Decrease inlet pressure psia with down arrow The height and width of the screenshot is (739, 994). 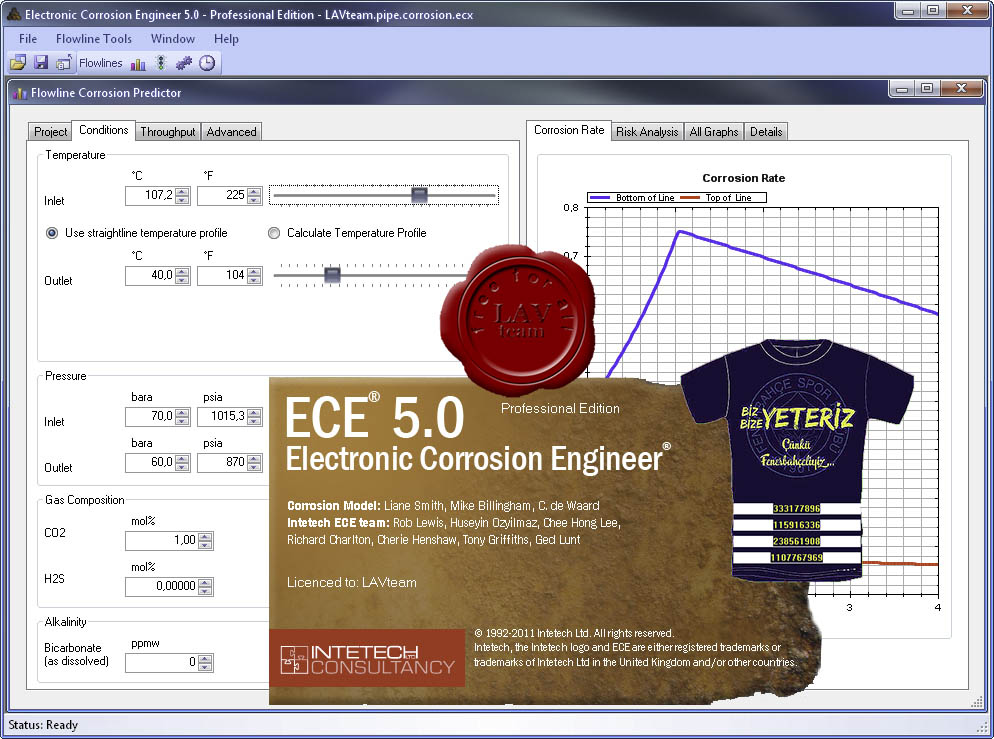255,421
